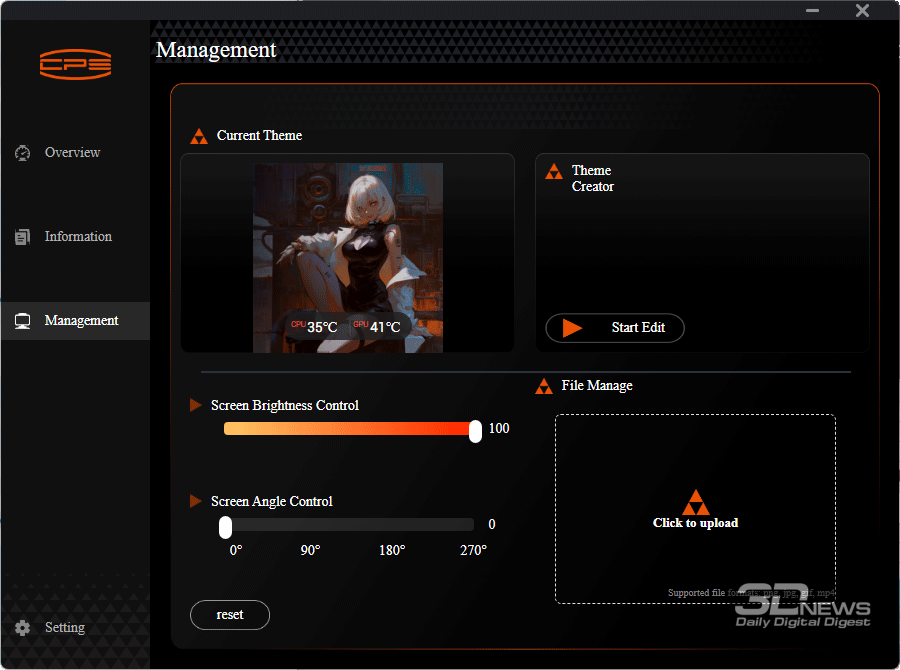
Task: Click the 0° angle label
Action: click(236, 550)
